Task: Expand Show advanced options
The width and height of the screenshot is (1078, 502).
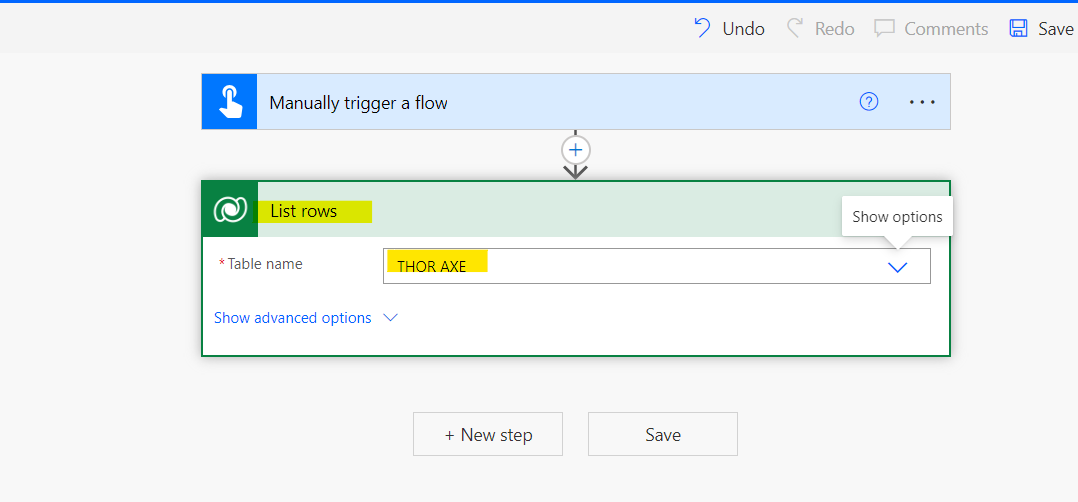Action: click(x=306, y=318)
